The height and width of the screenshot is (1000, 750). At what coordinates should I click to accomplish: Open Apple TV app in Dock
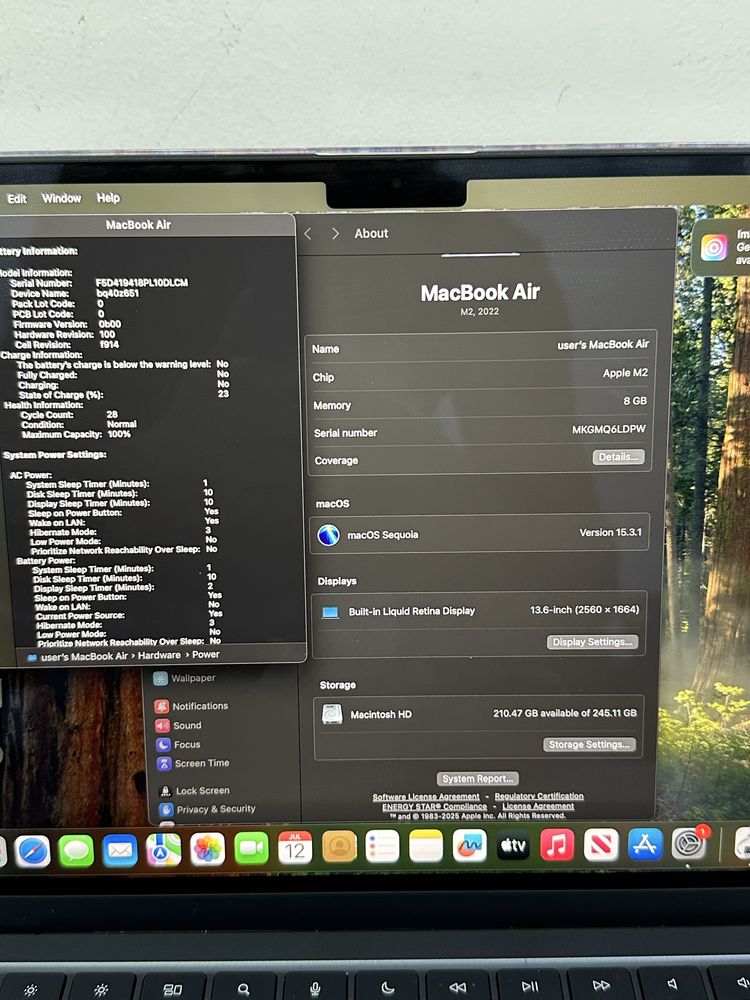pos(513,846)
